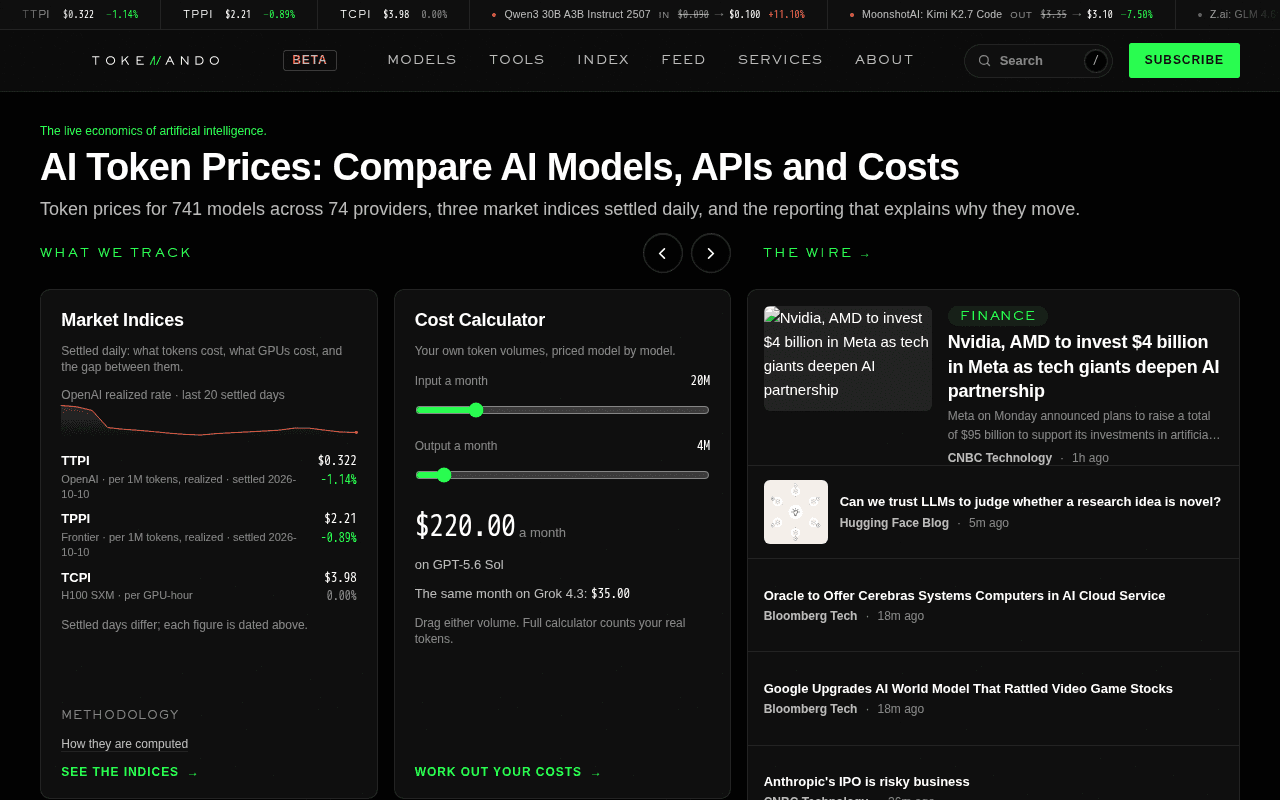Open the Models menu
The image size is (1280, 800).
[422, 60]
